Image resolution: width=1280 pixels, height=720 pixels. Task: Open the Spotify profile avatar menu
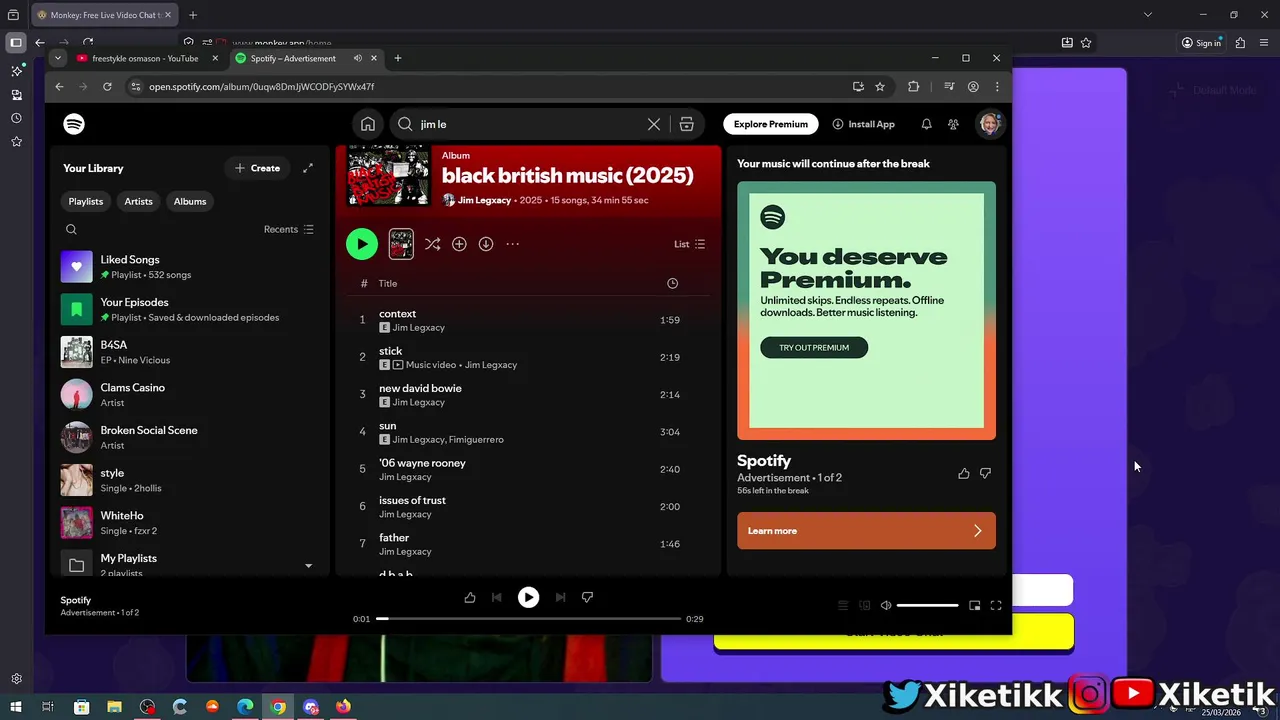[x=990, y=124]
